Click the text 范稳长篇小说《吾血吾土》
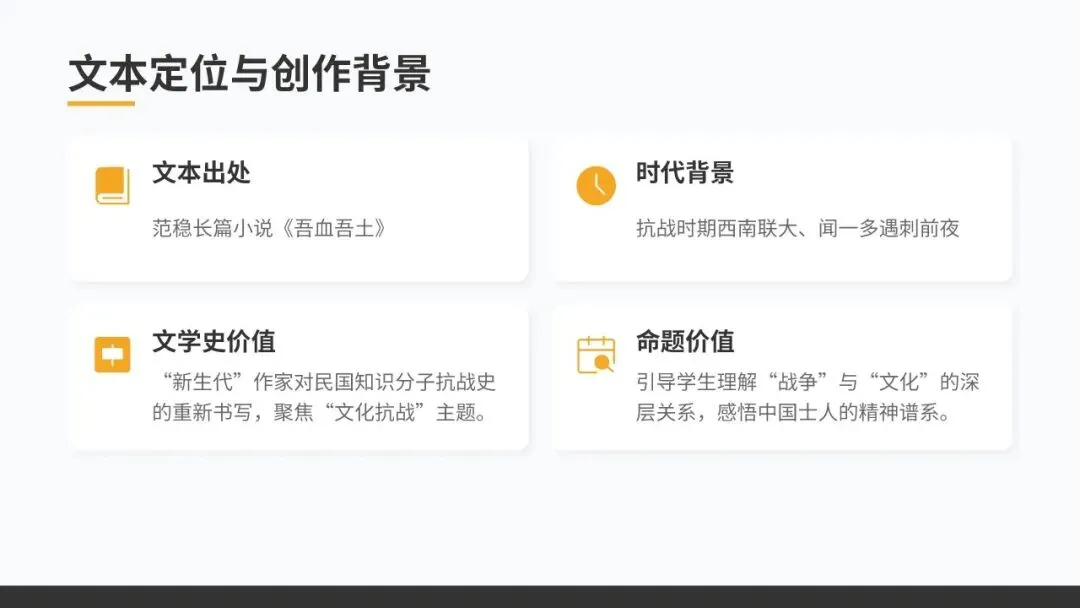Viewport: 1080px width, 608px height. click(x=271, y=228)
